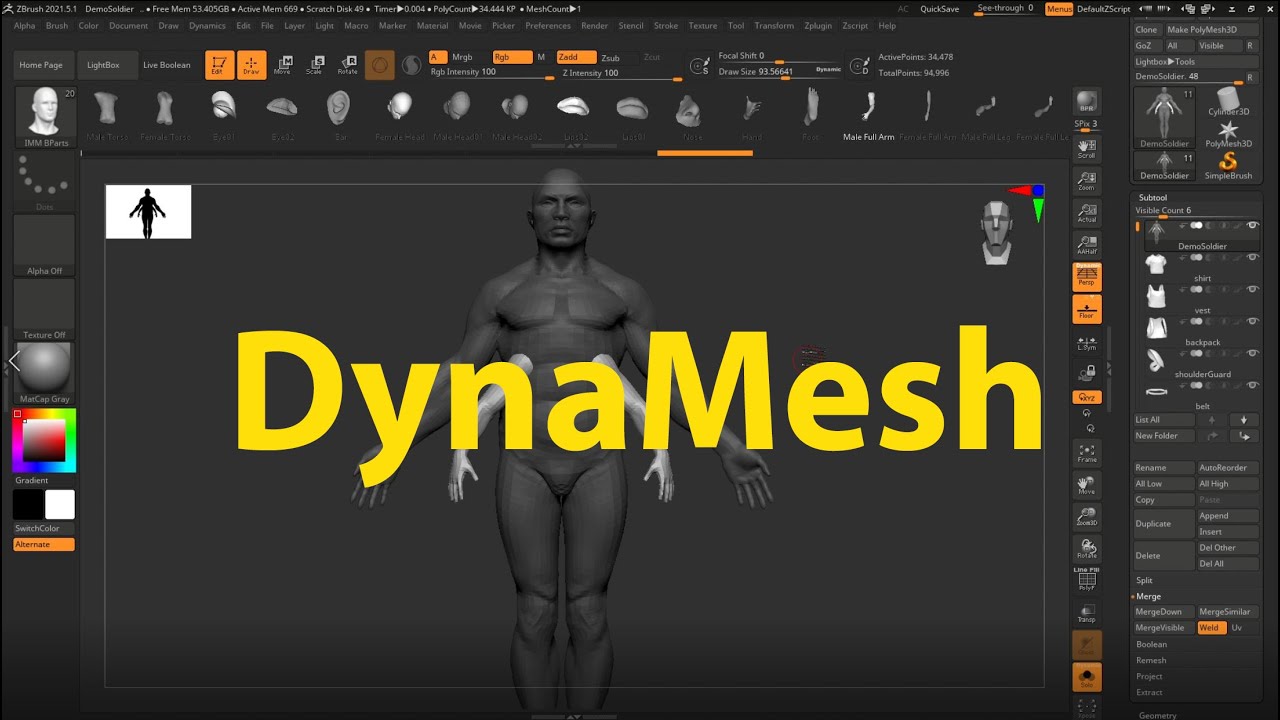Viewport: 1280px width, 720px height.
Task: Open the IMM BParts brush picker
Action: 46,116
